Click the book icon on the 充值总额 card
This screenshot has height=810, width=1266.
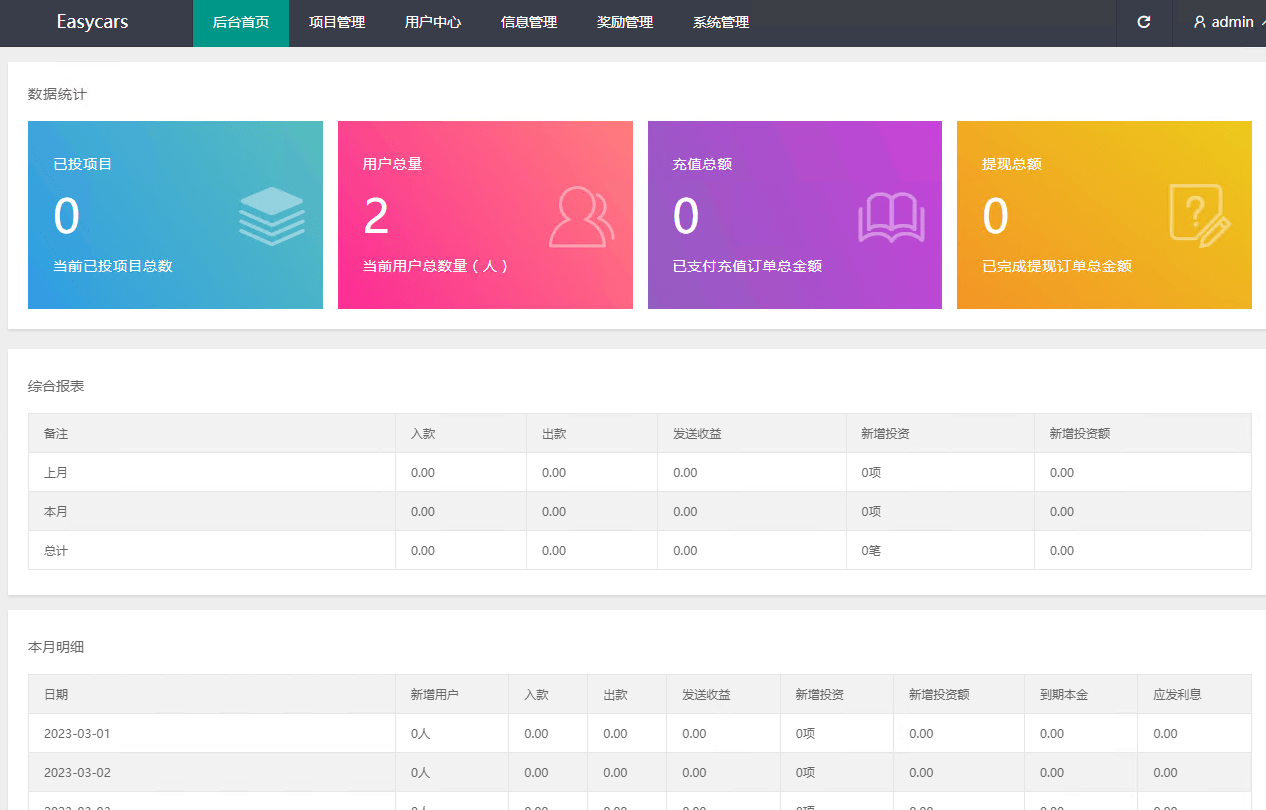tap(891, 217)
